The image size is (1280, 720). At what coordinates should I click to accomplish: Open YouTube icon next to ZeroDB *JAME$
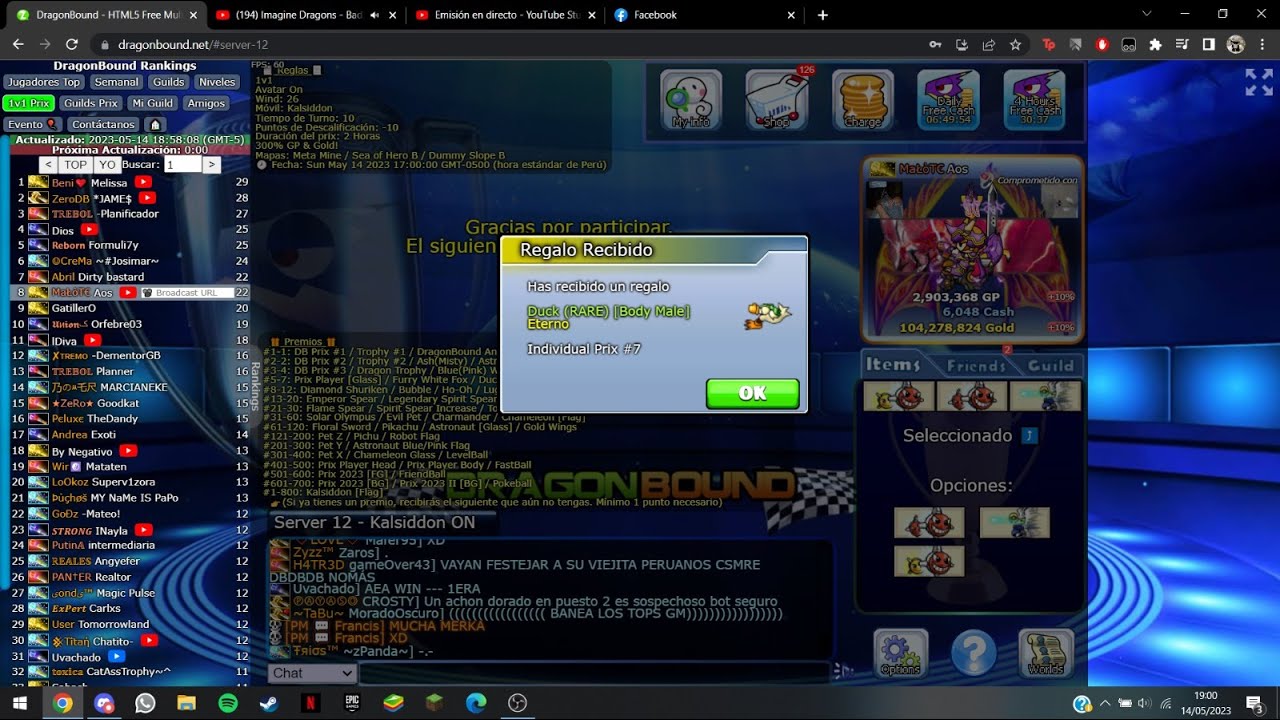tap(147, 198)
